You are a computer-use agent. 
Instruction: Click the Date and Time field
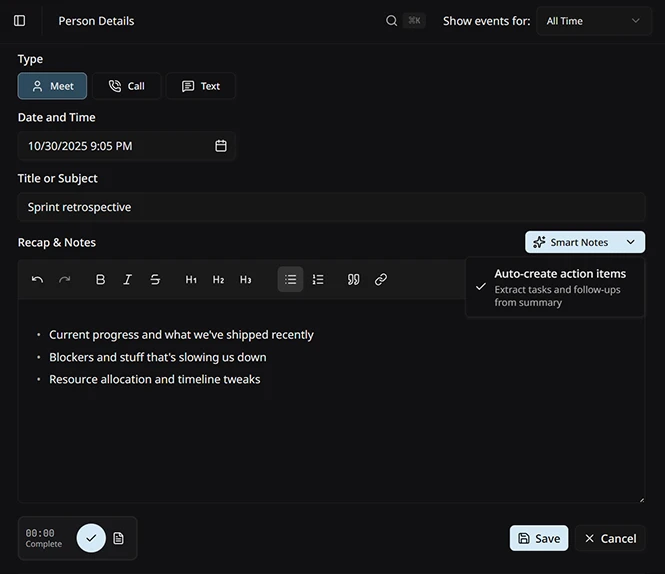click(x=126, y=146)
